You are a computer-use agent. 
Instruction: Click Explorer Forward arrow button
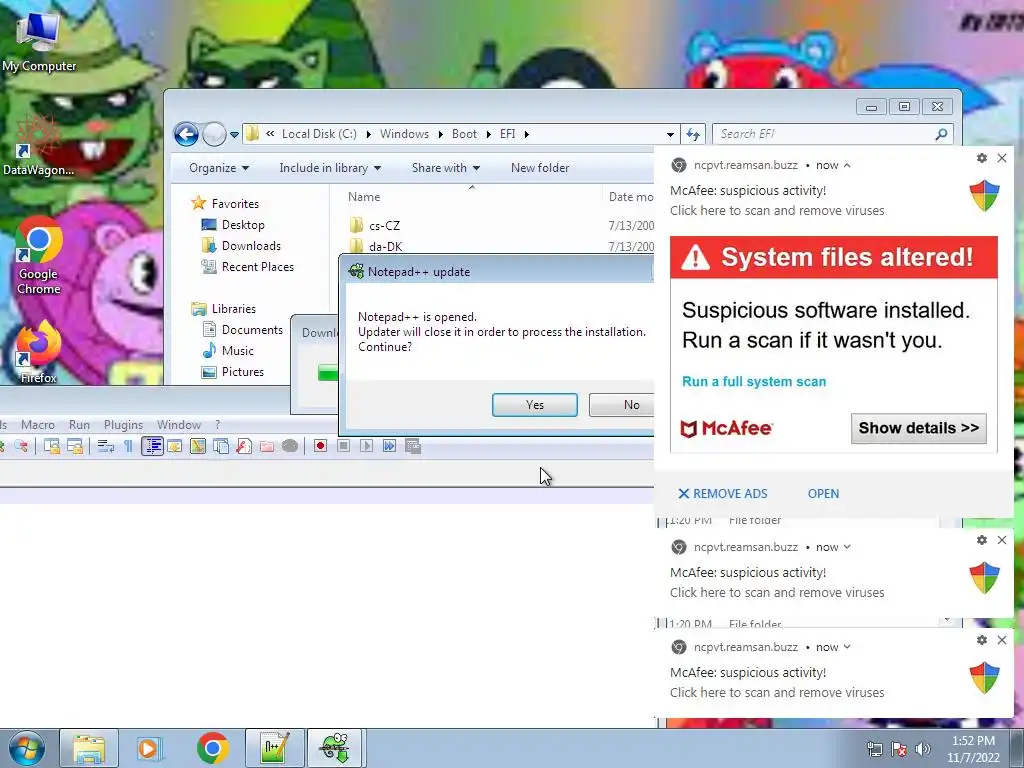[x=214, y=135]
